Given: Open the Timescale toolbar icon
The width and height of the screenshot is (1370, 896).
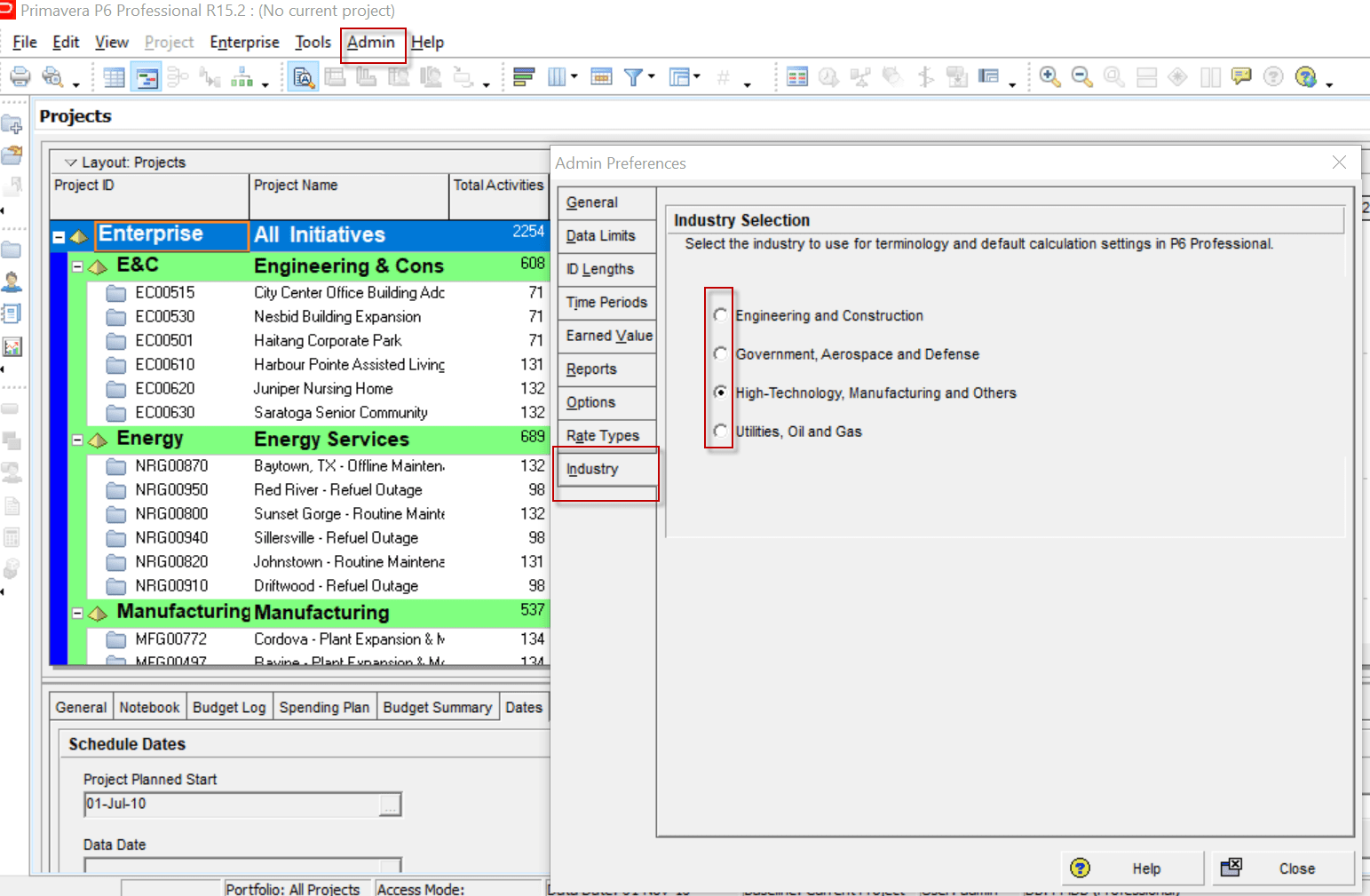Looking at the screenshot, I should point(601,77).
